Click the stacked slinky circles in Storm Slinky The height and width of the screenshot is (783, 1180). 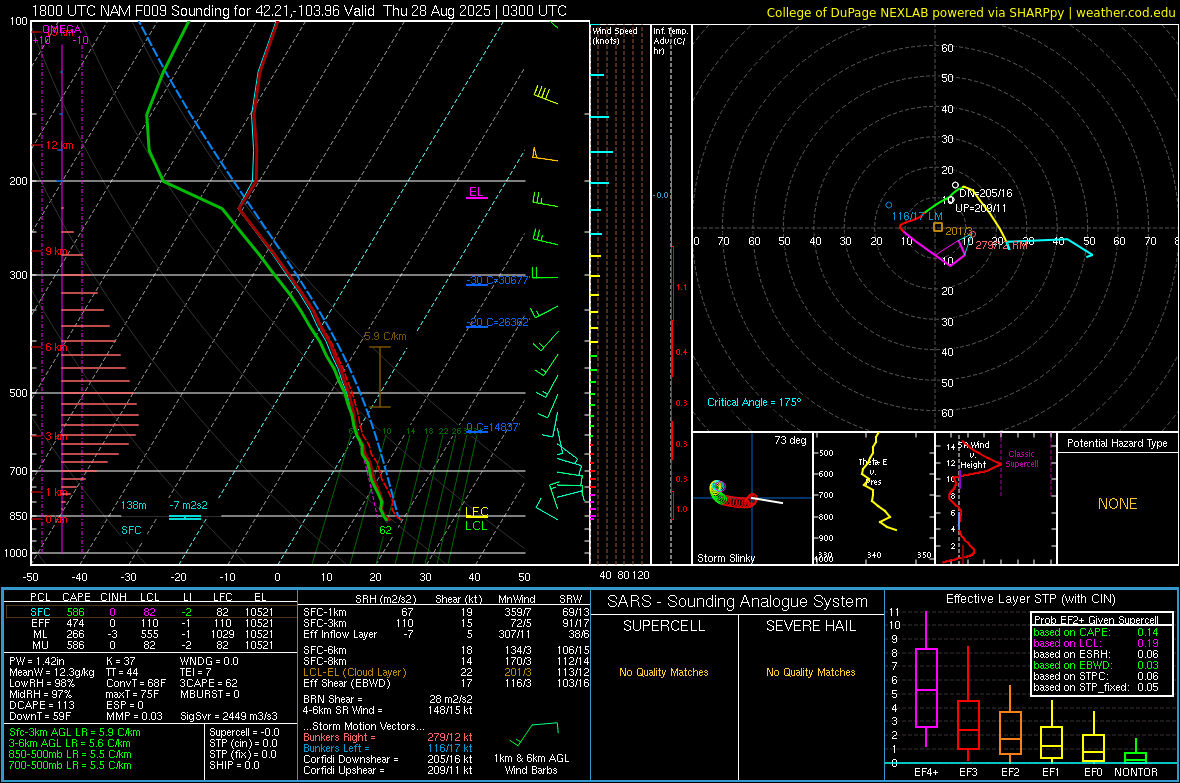pyautogui.click(x=732, y=495)
